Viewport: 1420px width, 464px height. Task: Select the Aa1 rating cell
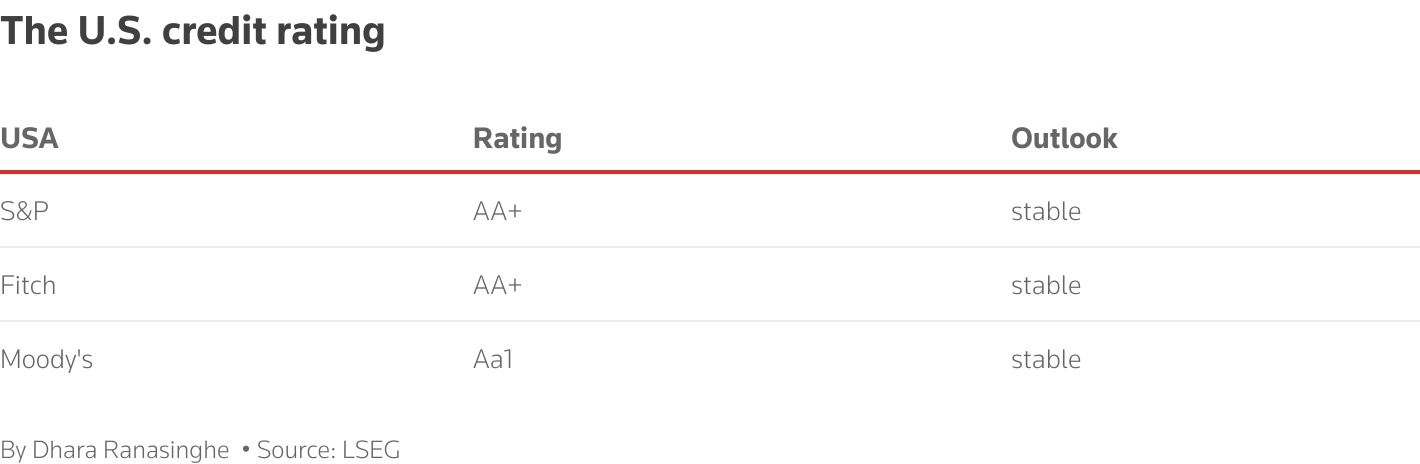[x=492, y=359]
